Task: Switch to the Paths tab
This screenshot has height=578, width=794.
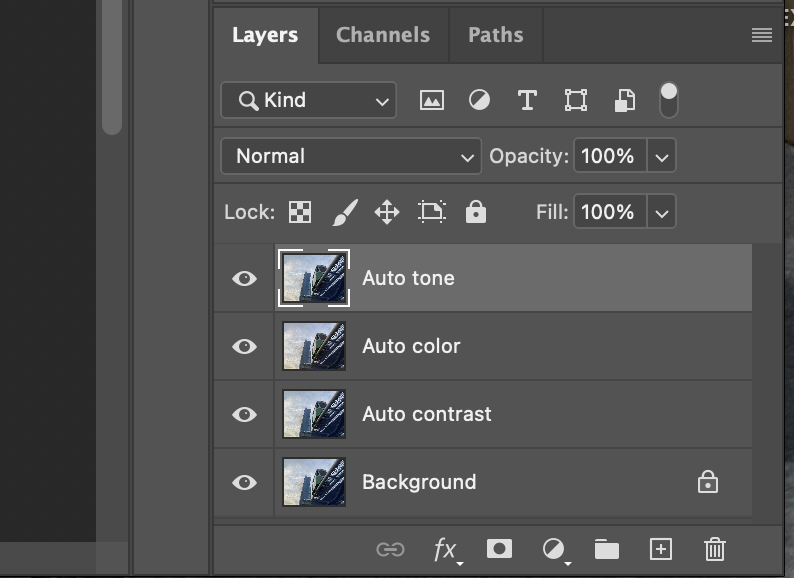Action: pos(496,35)
